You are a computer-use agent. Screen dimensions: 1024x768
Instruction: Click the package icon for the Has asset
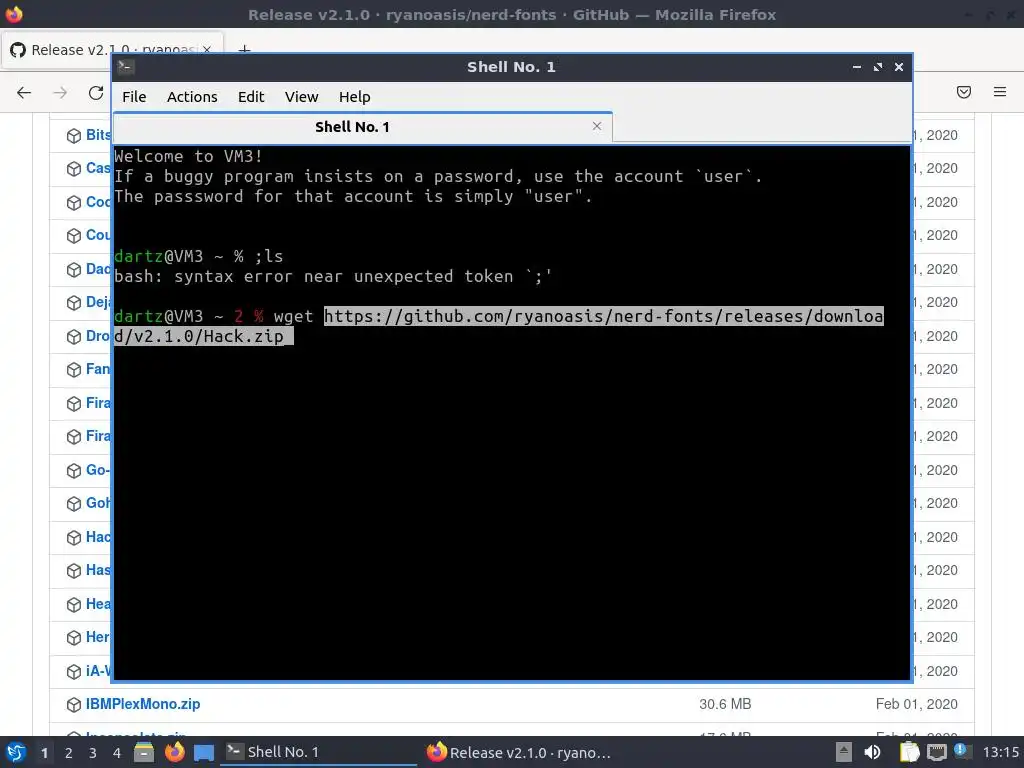point(73,570)
